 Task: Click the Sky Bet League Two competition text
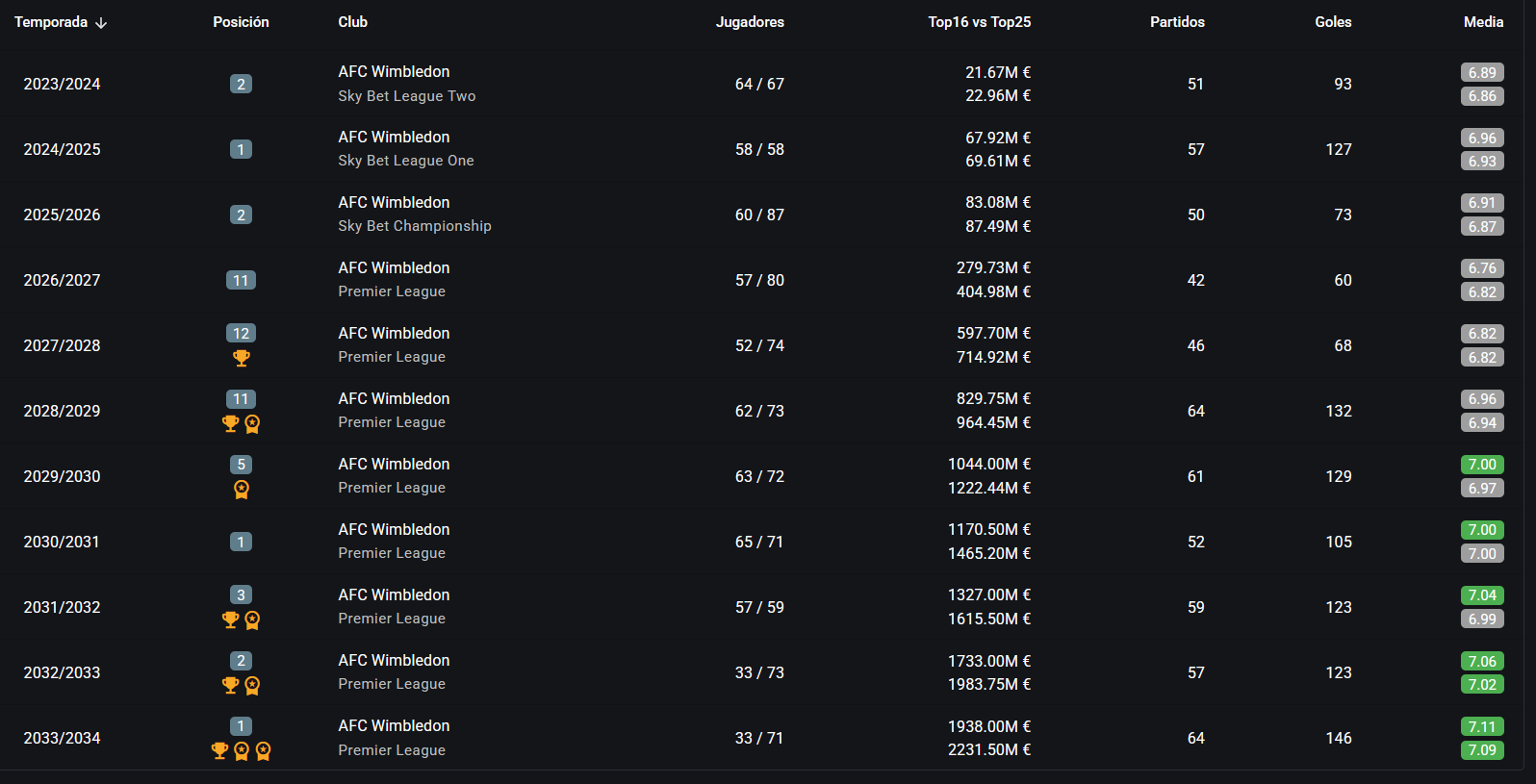coord(407,96)
